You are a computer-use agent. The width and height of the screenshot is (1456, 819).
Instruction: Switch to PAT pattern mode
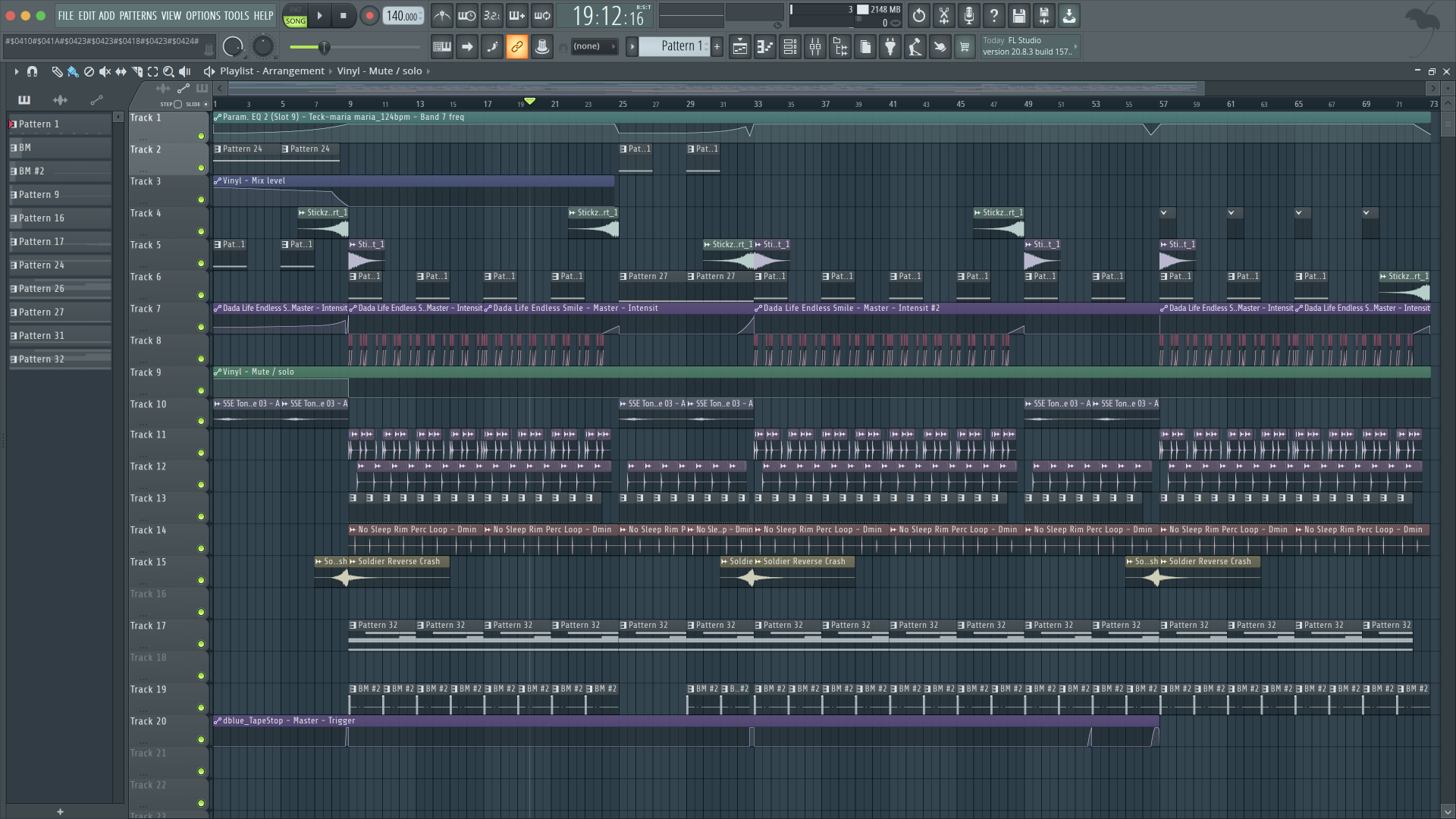click(x=296, y=10)
